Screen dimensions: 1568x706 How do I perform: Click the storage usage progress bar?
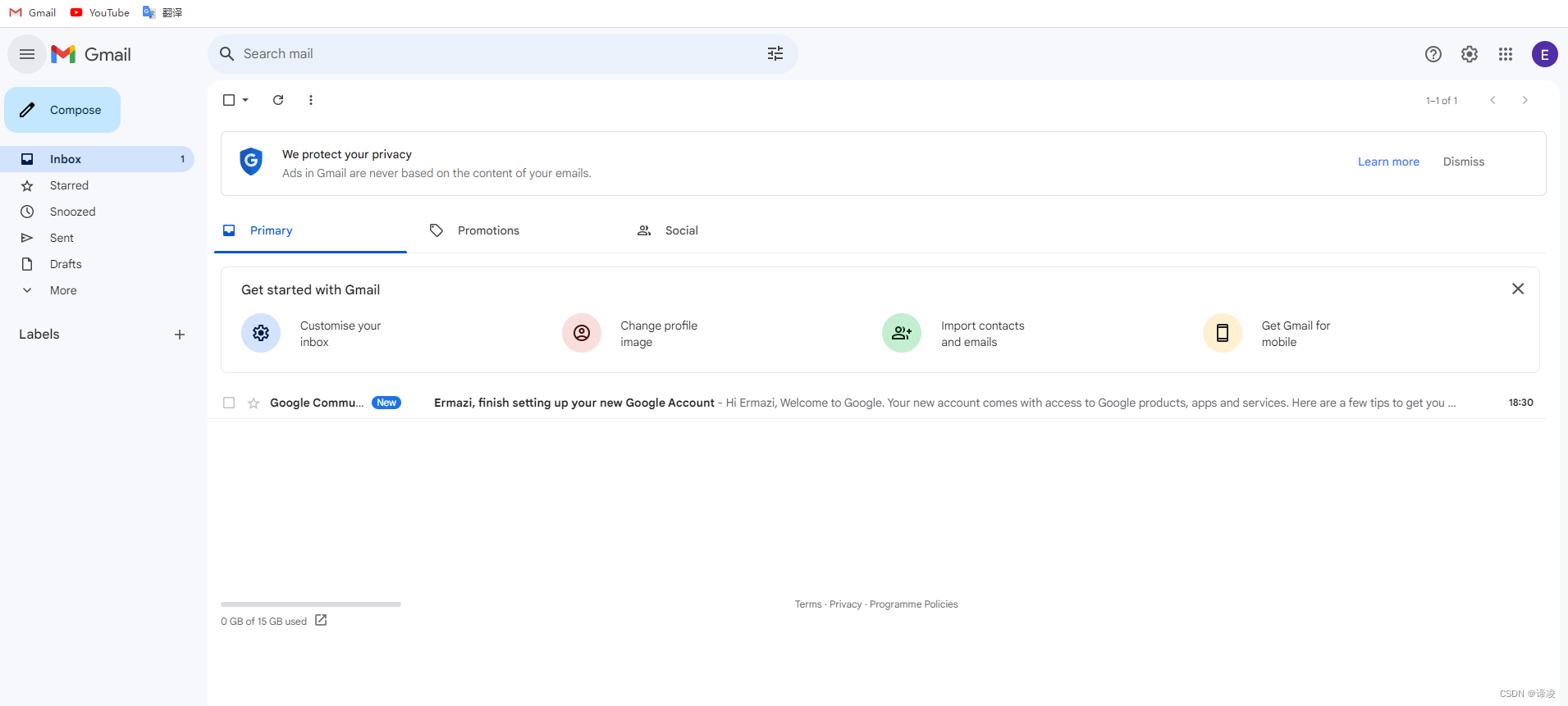311,604
